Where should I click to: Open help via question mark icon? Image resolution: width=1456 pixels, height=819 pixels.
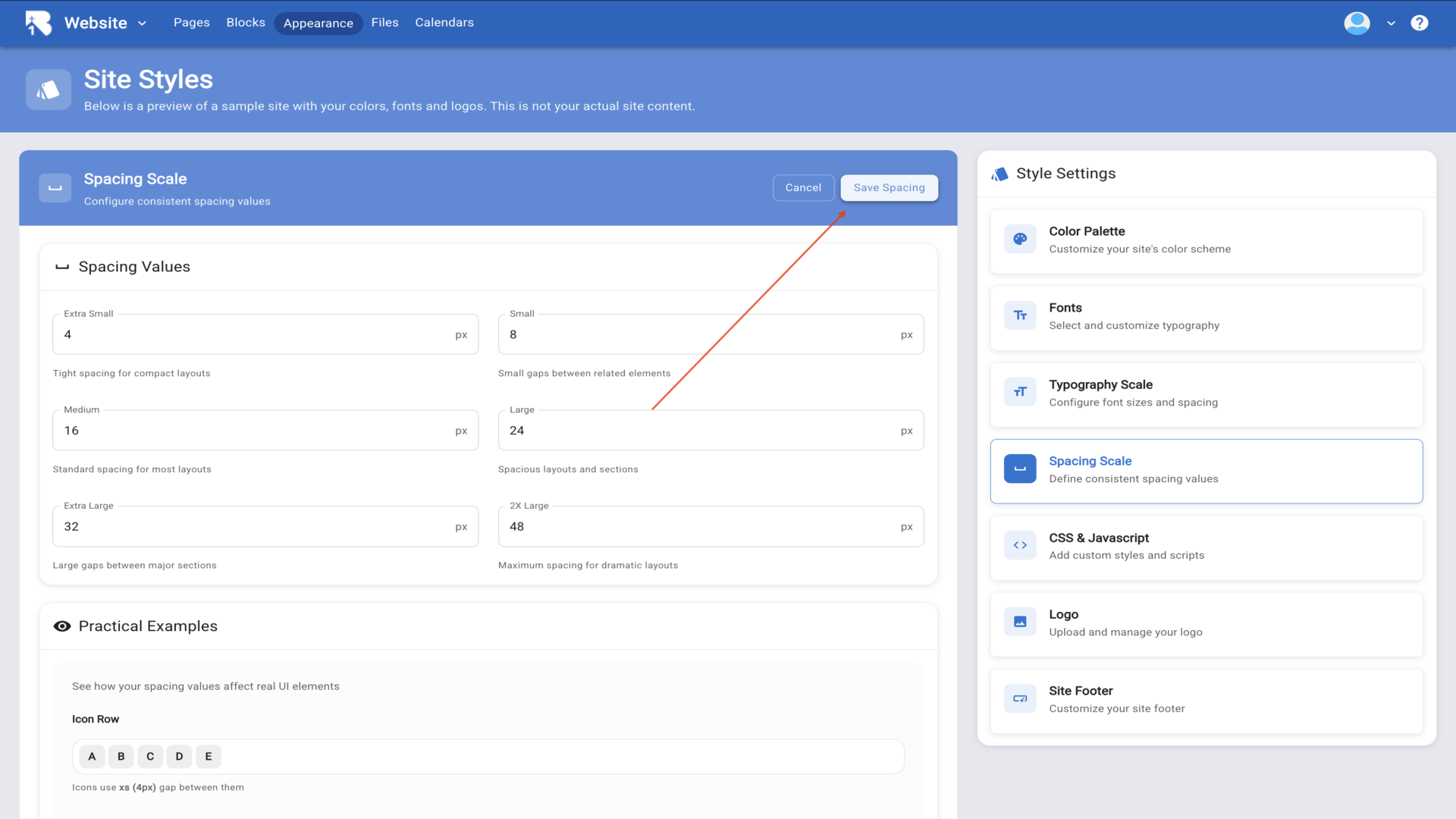(1419, 23)
